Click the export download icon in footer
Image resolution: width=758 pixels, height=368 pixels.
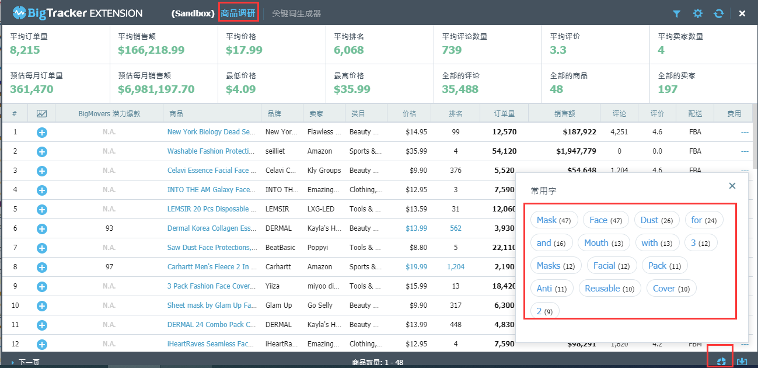pos(743,361)
